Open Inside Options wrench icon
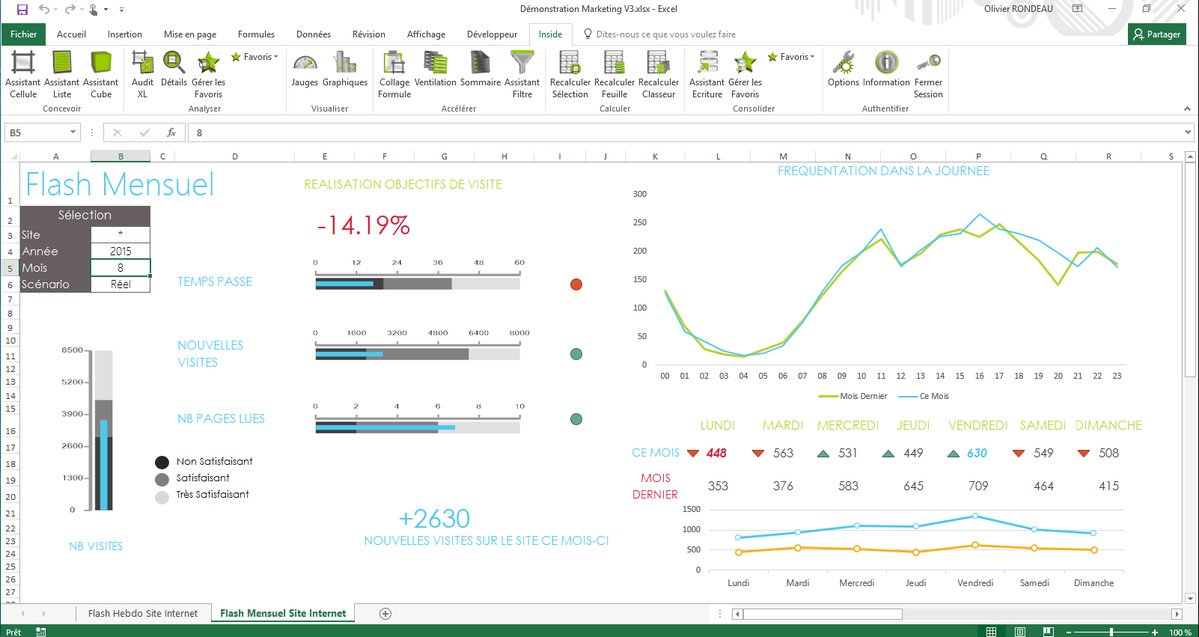Image resolution: width=1199 pixels, height=637 pixels. pyautogui.click(x=843, y=69)
